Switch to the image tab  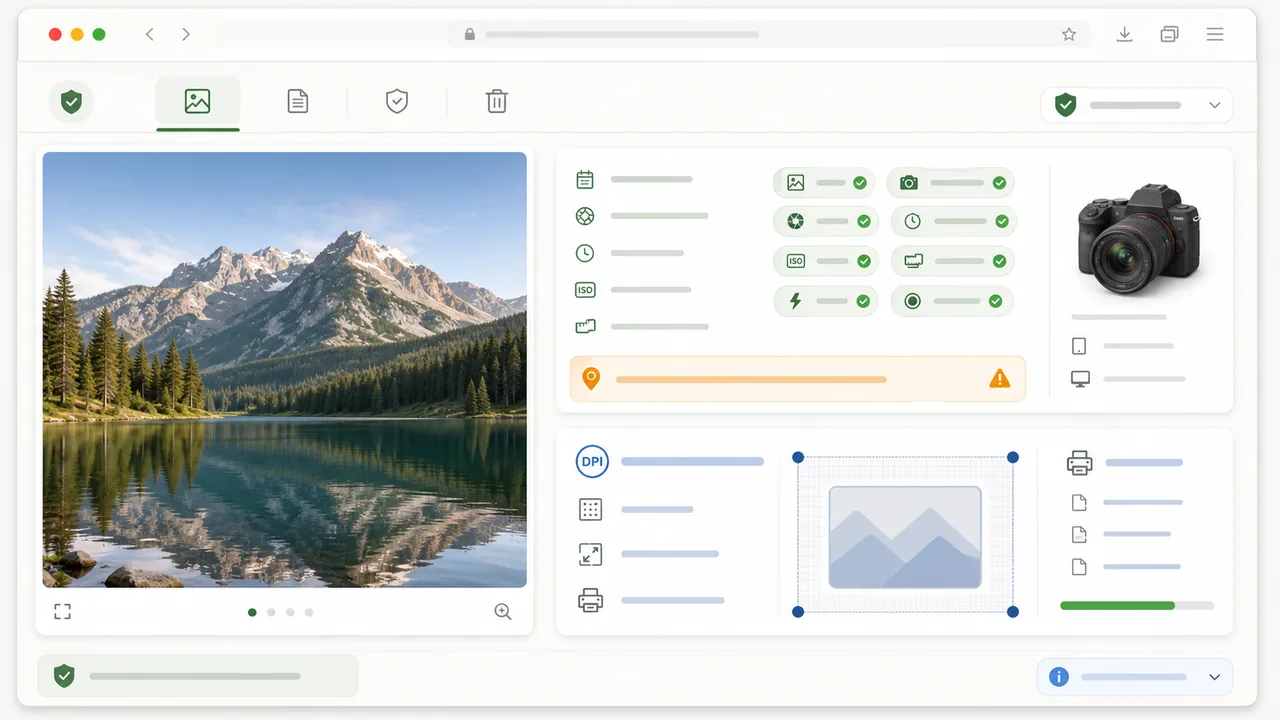[x=197, y=101]
